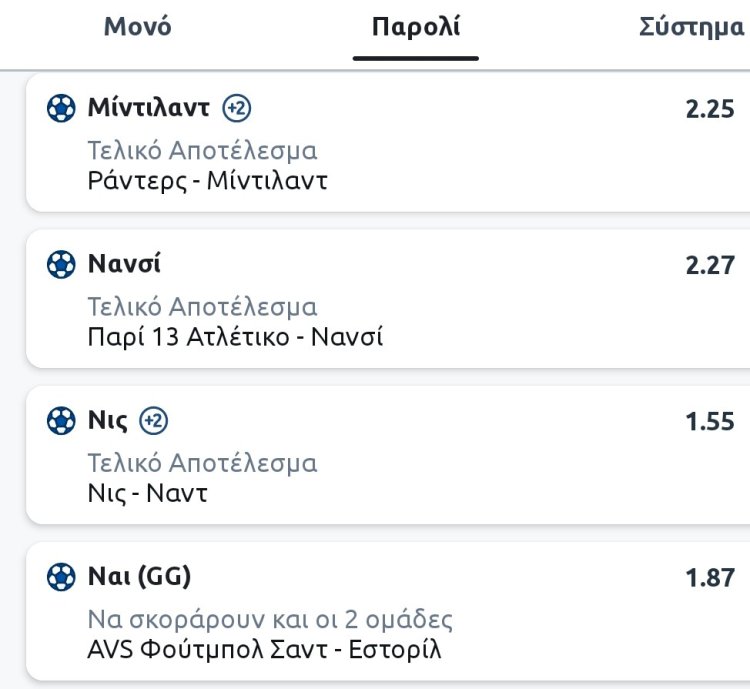Select the 1.55 odds for Νις

click(x=709, y=422)
